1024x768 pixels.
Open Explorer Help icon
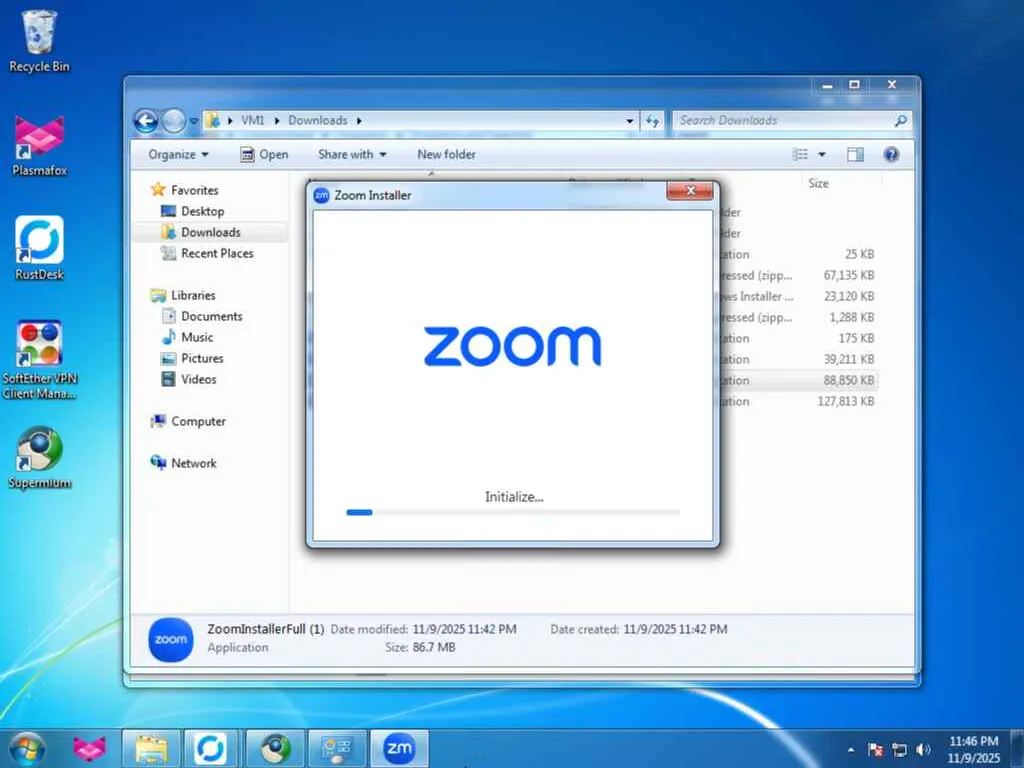891,154
